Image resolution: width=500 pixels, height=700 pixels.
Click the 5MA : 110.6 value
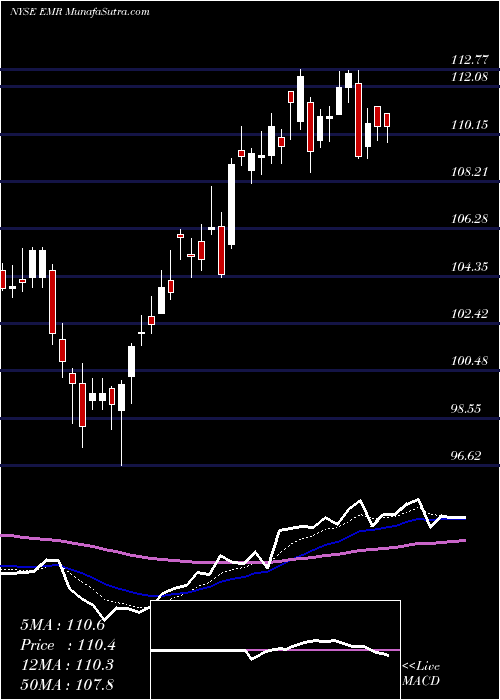coord(62,625)
